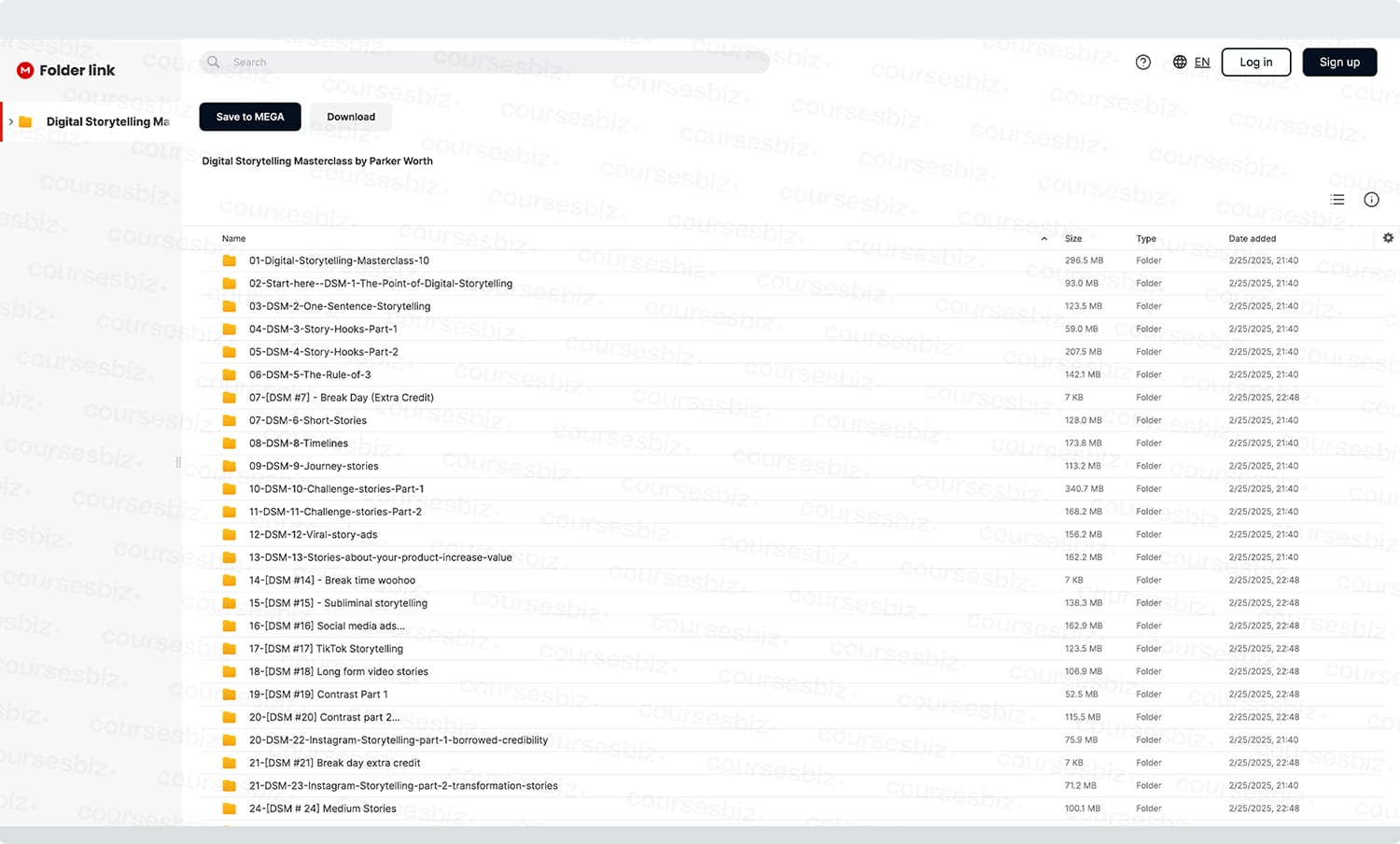Click folder icon for 08-DSM-8-Timelines
This screenshot has height=844, width=1400.
click(x=229, y=443)
